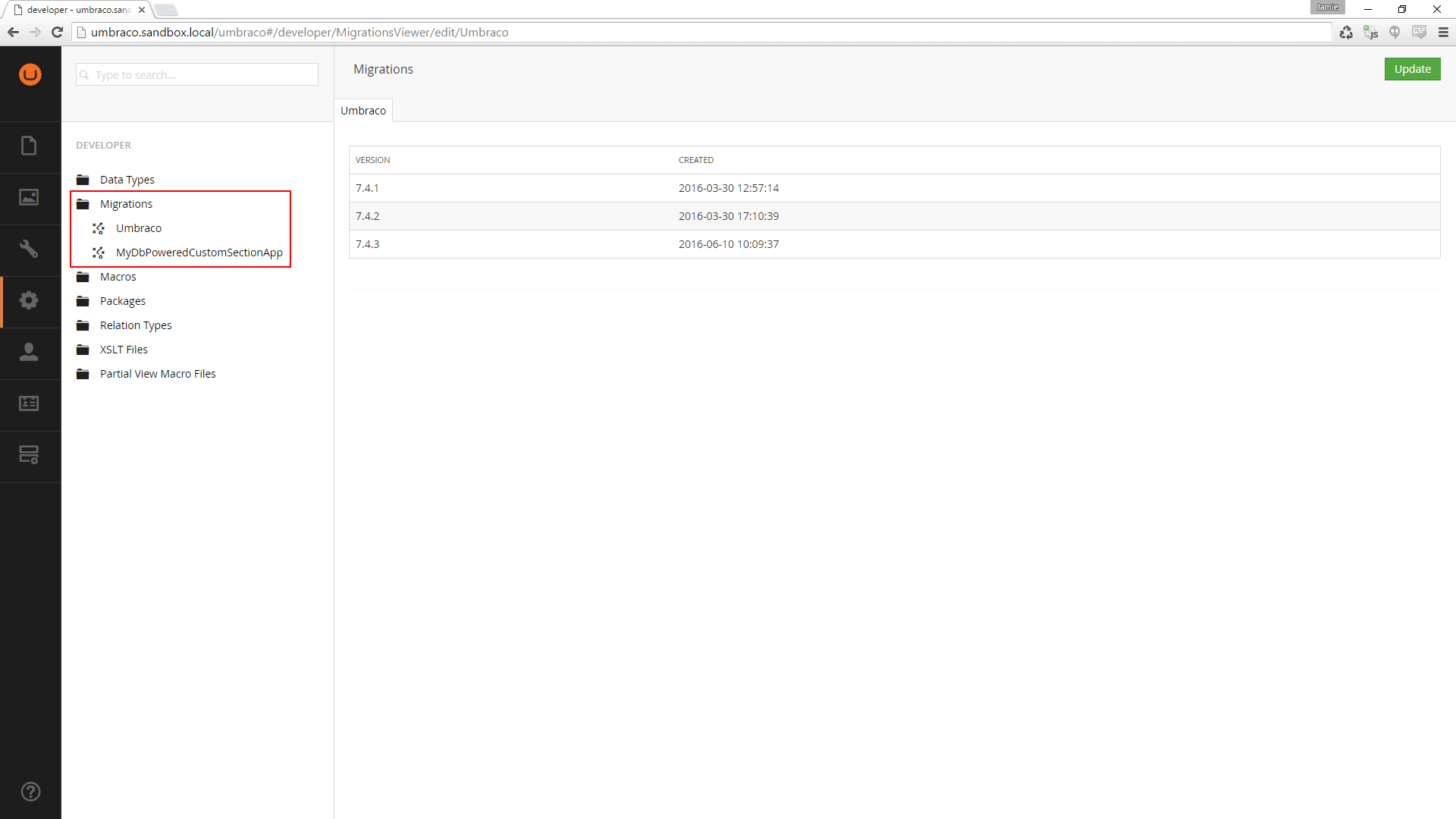
Task: Open Partial View Macro Files item
Action: [158, 374]
